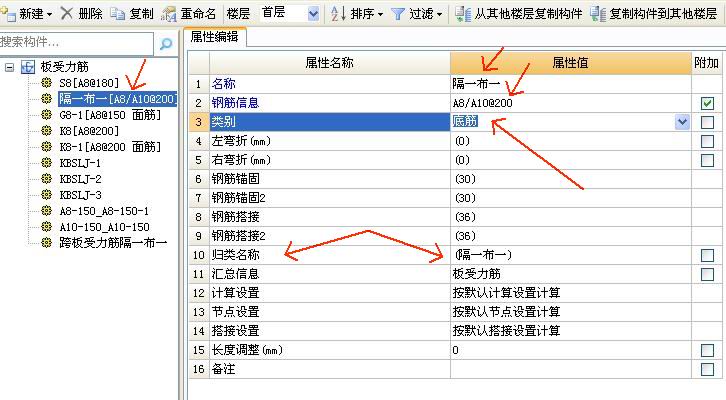Click gear icon next to S8[A8@180]
726x400 pixels.
(46, 83)
